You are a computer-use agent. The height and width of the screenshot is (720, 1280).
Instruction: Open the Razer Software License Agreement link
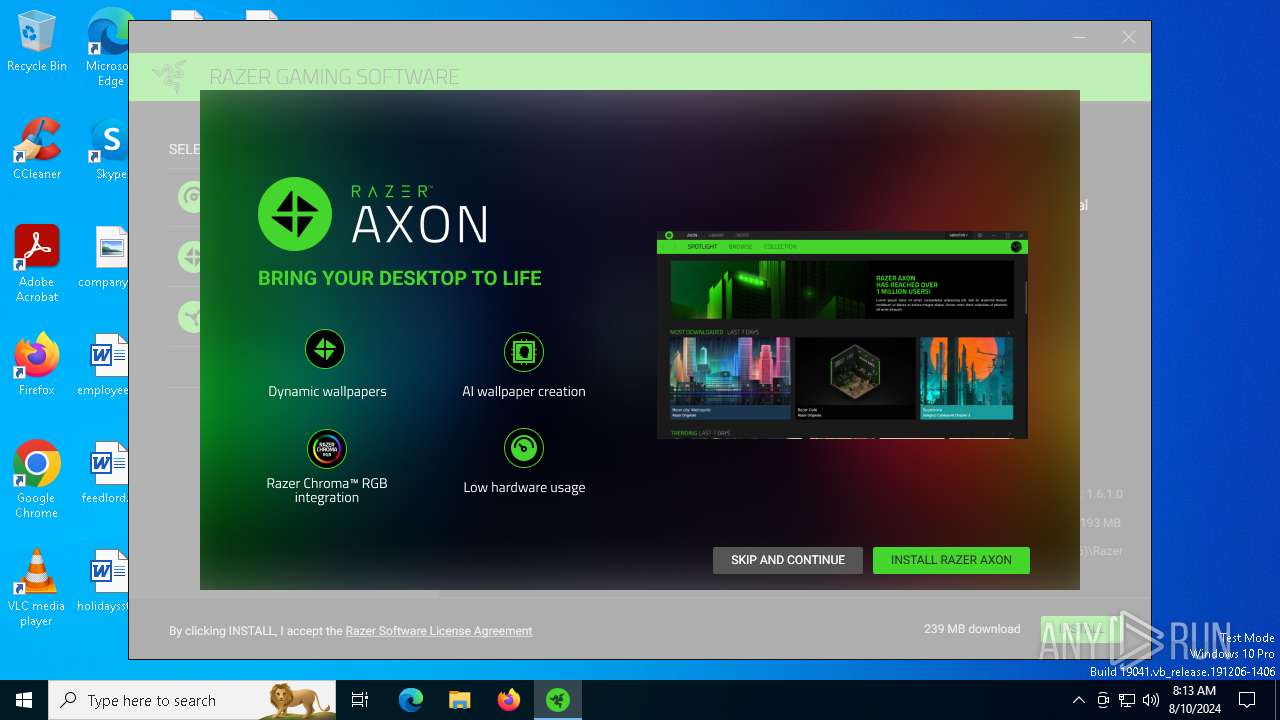pyautogui.click(x=439, y=631)
